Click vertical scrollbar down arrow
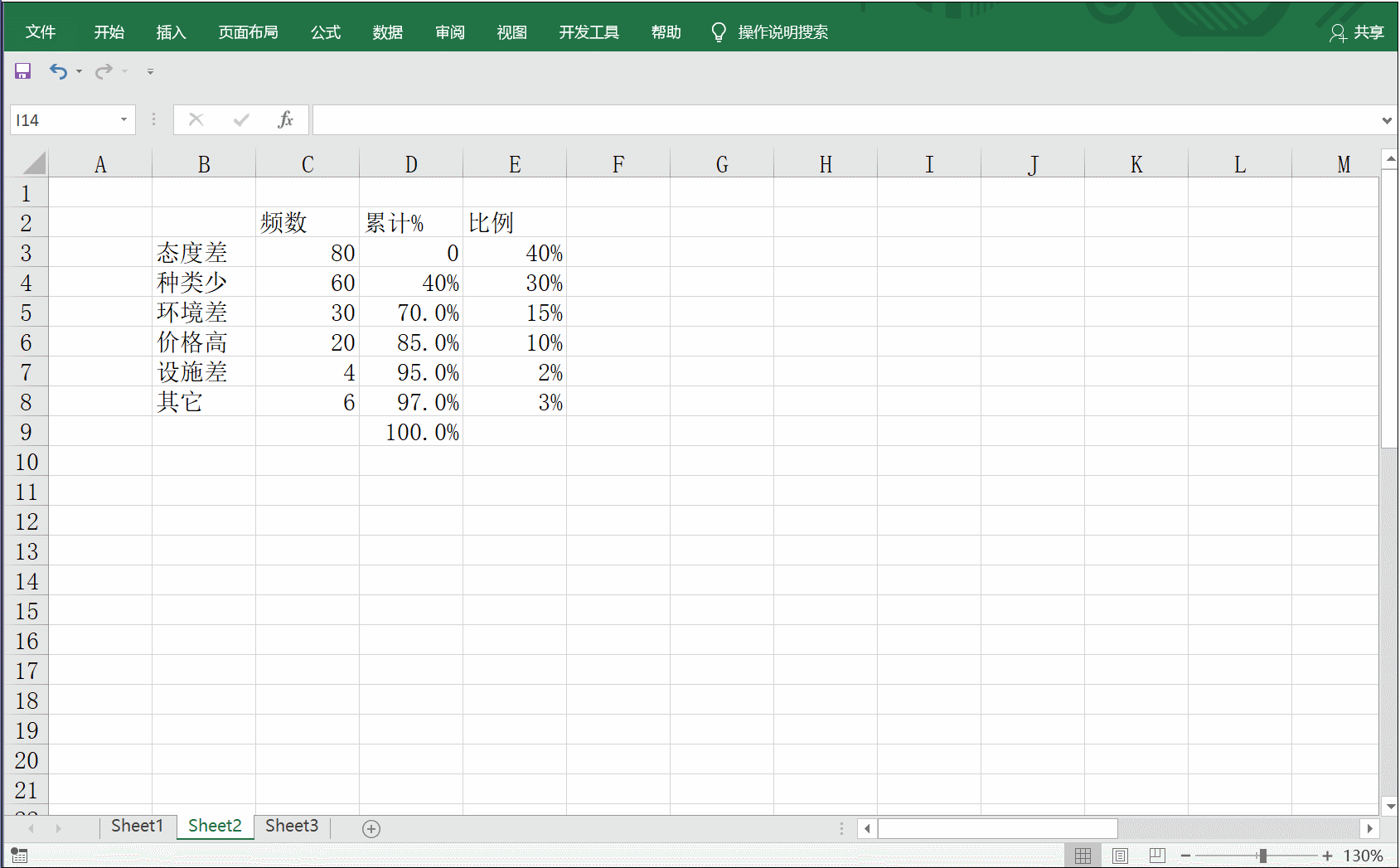The image size is (1400, 868). pyautogui.click(x=1390, y=805)
